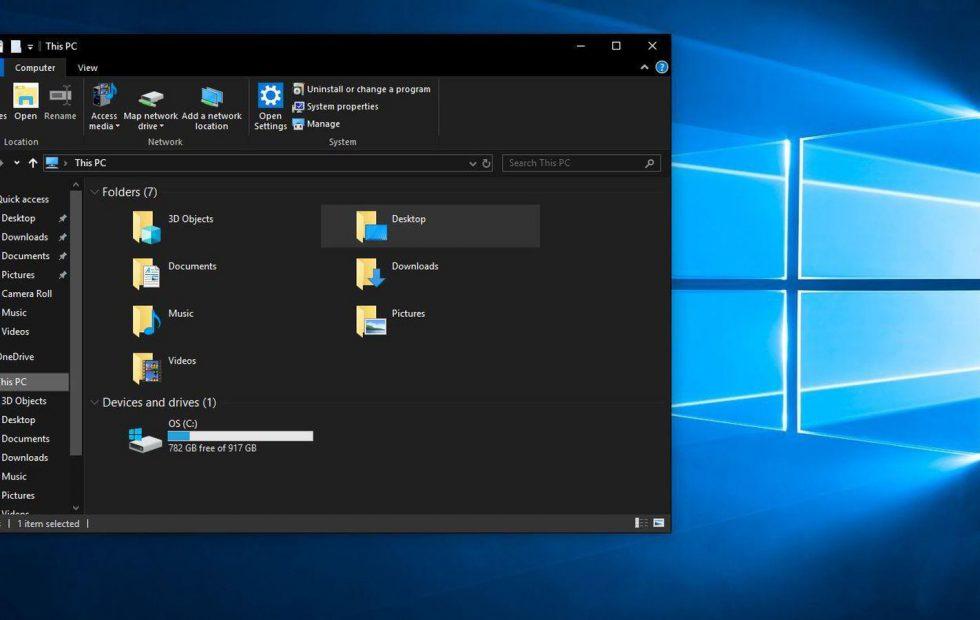Viewport: 980px width, 620px height.
Task: Select the Pictures folder icon in main pane
Action: [370, 321]
